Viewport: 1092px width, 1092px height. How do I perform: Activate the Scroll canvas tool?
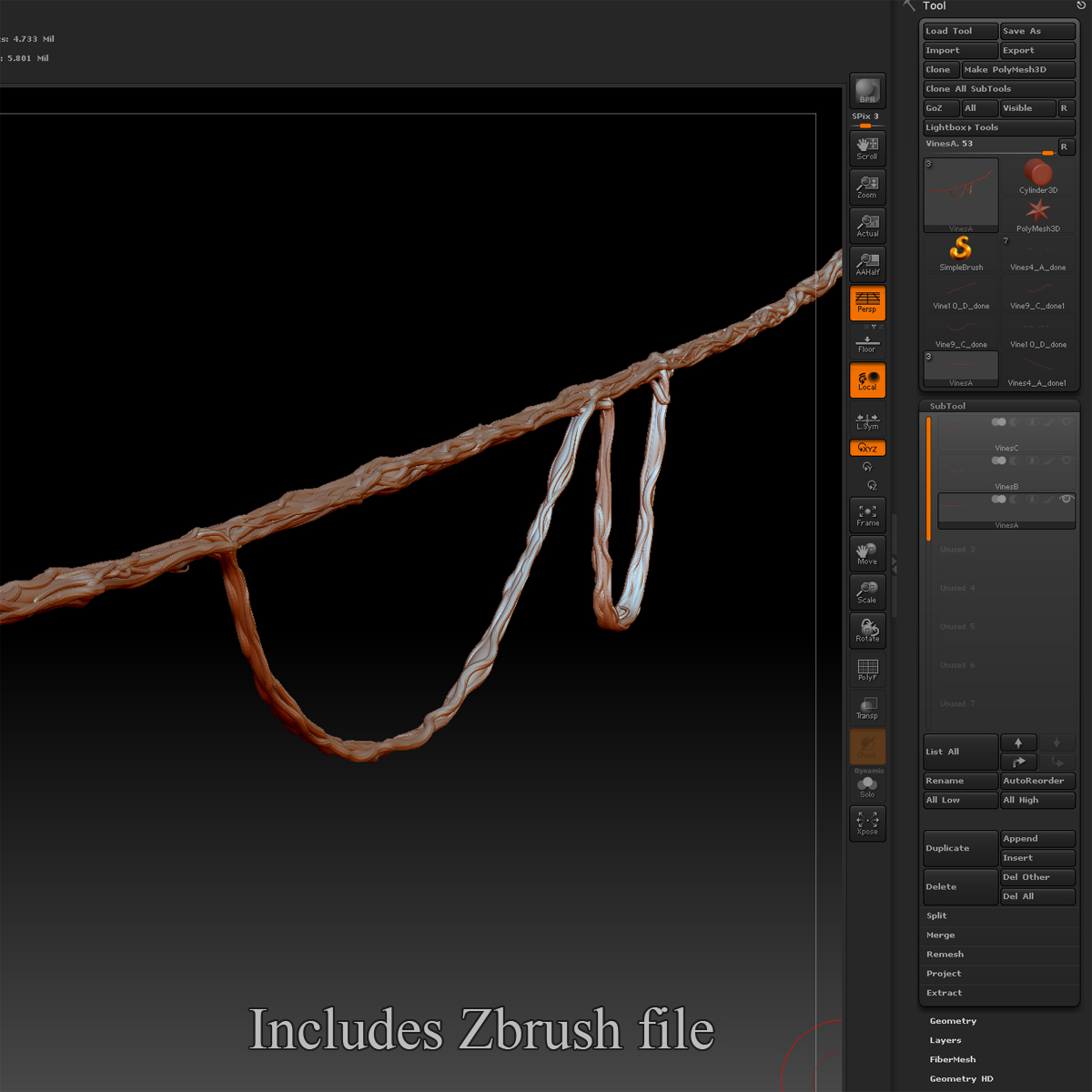click(867, 148)
